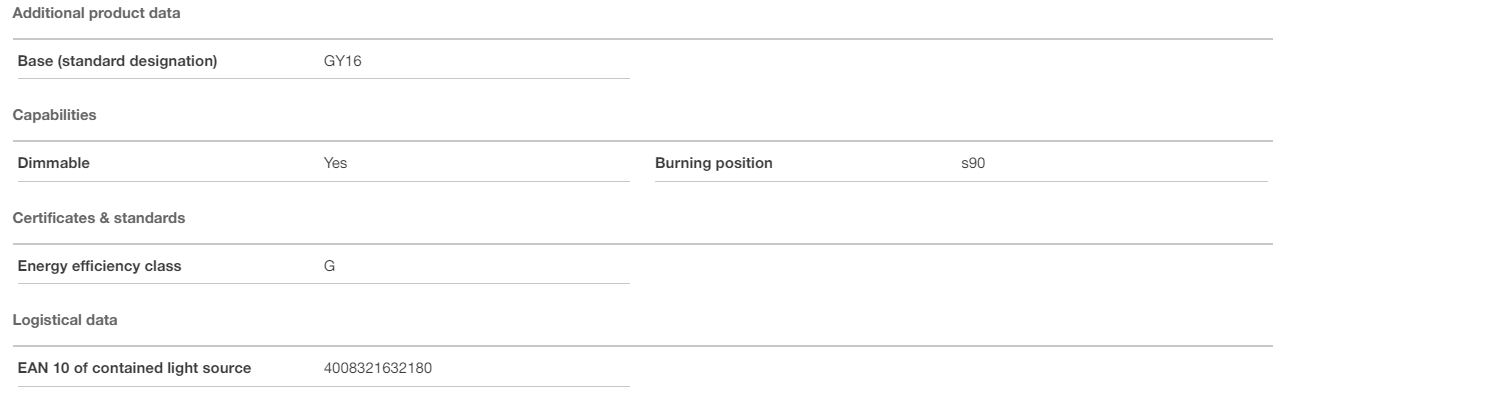Image resolution: width=1487 pixels, height=406 pixels.
Task: Select the Burning position label
Action: [714, 163]
